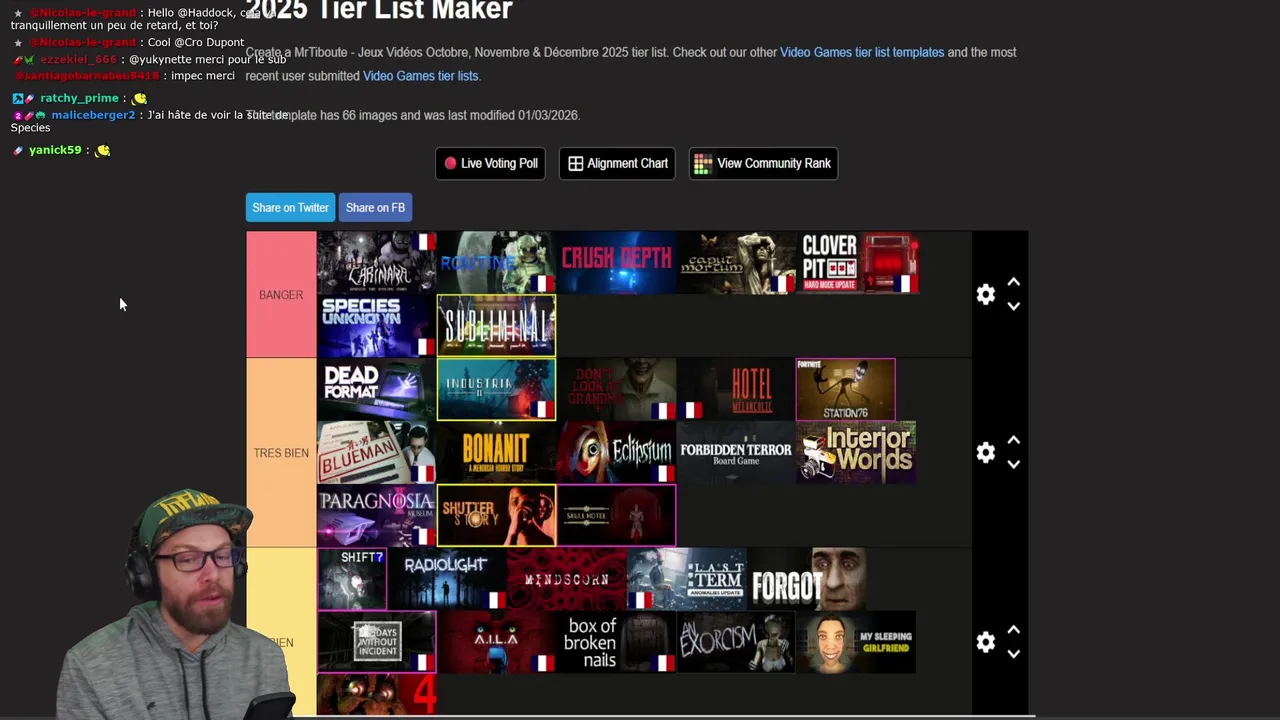Select the Forgot thumbnail

pos(806,579)
